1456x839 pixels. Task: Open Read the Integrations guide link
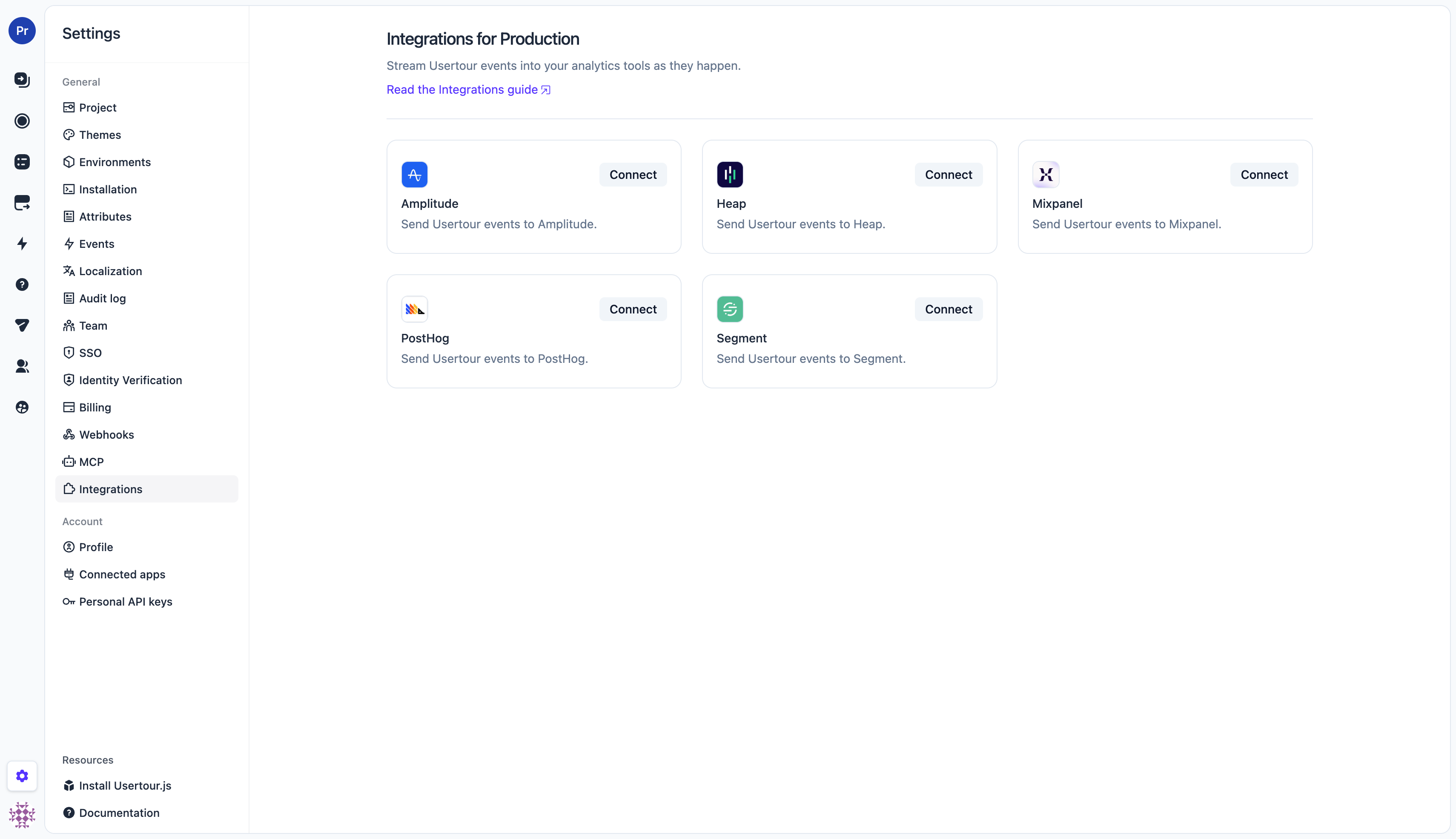point(468,90)
